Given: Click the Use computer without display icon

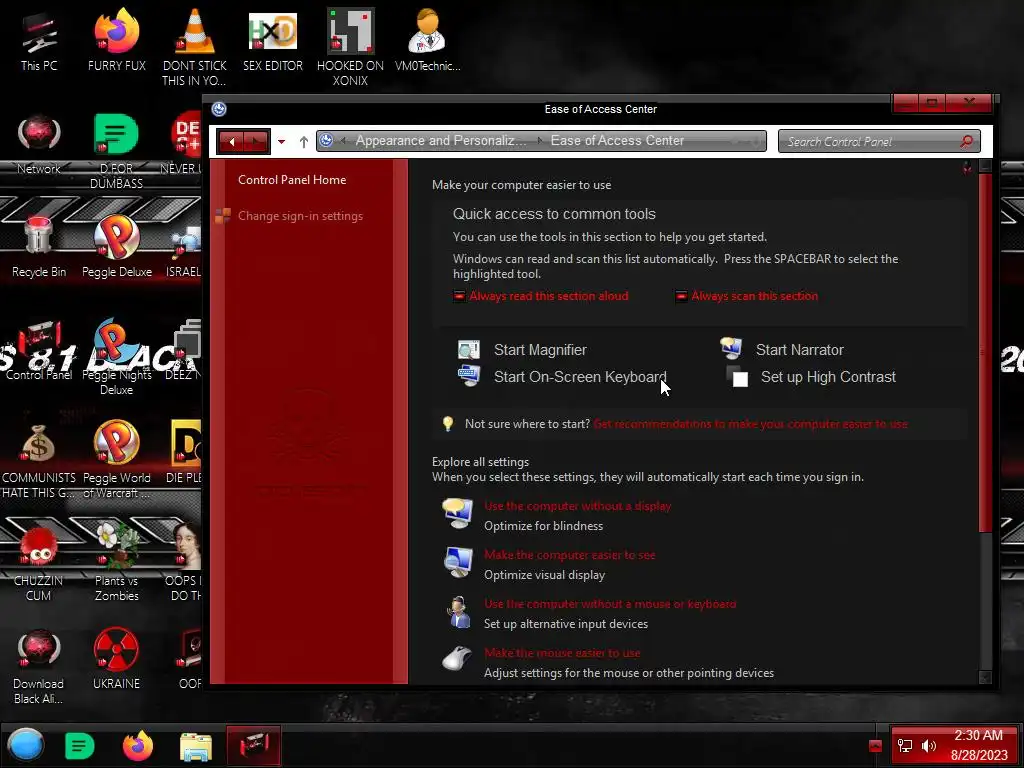Looking at the screenshot, I should coord(457,513).
